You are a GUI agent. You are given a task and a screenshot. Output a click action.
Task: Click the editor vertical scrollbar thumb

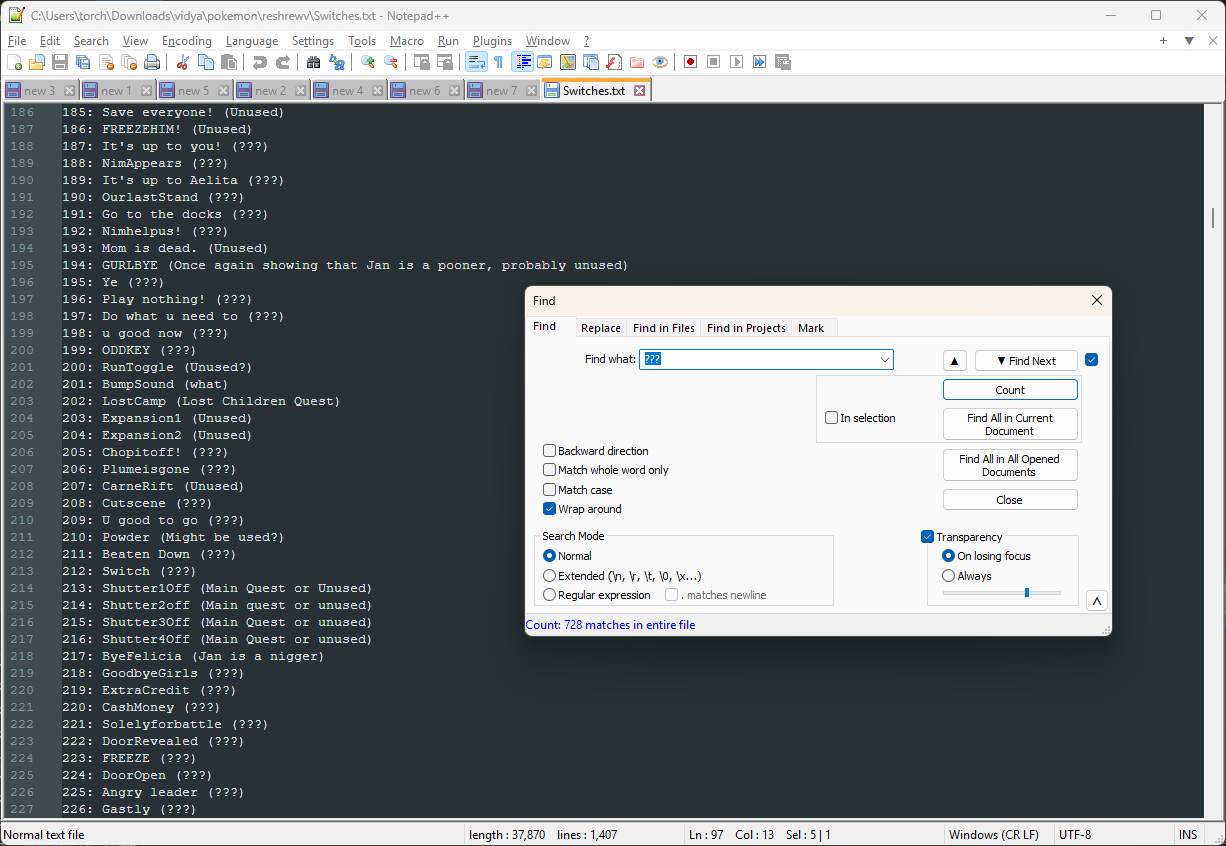[1214, 218]
